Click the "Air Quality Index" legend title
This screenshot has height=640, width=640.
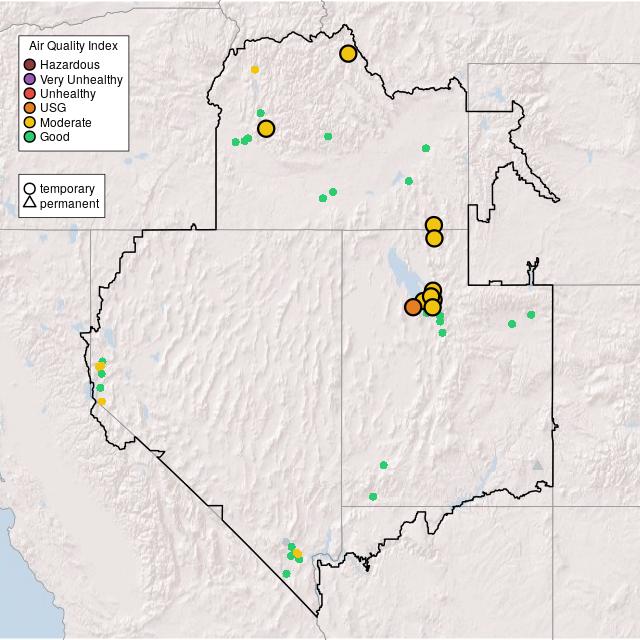point(74,46)
